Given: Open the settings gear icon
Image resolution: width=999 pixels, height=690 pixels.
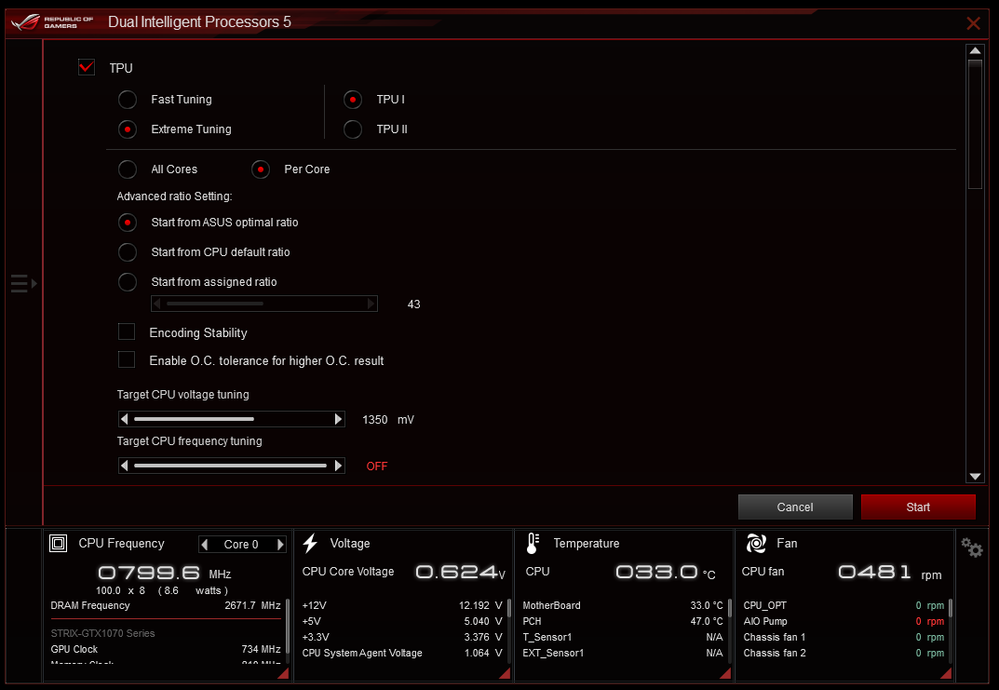Looking at the screenshot, I should [x=971, y=547].
